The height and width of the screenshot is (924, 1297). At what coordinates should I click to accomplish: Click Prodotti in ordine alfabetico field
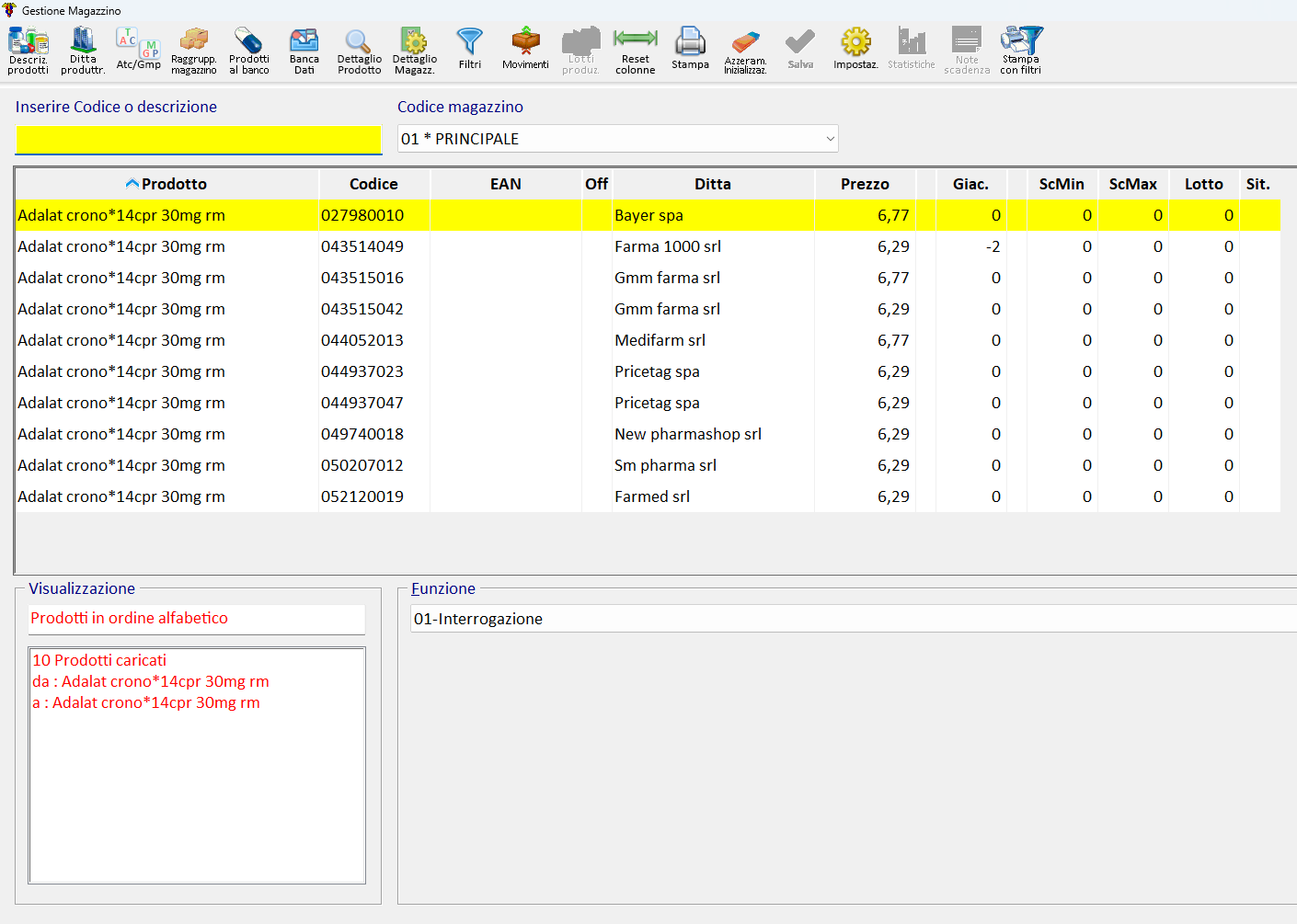pos(197,619)
